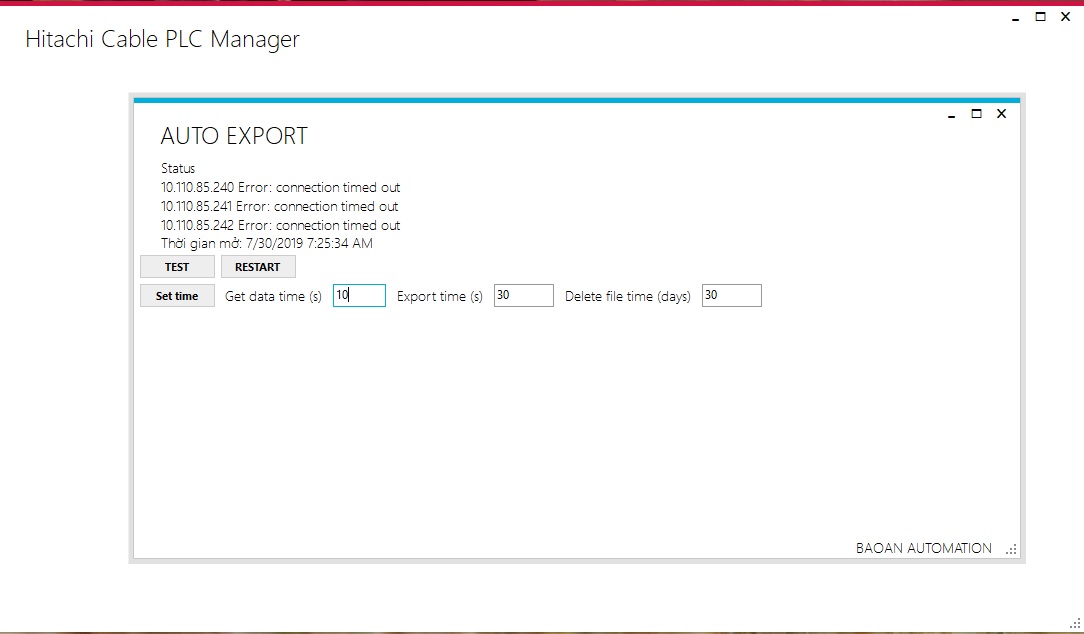1084x634 pixels.
Task: Click the BAOAN AUTOMATION footer text
Action: (x=923, y=548)
